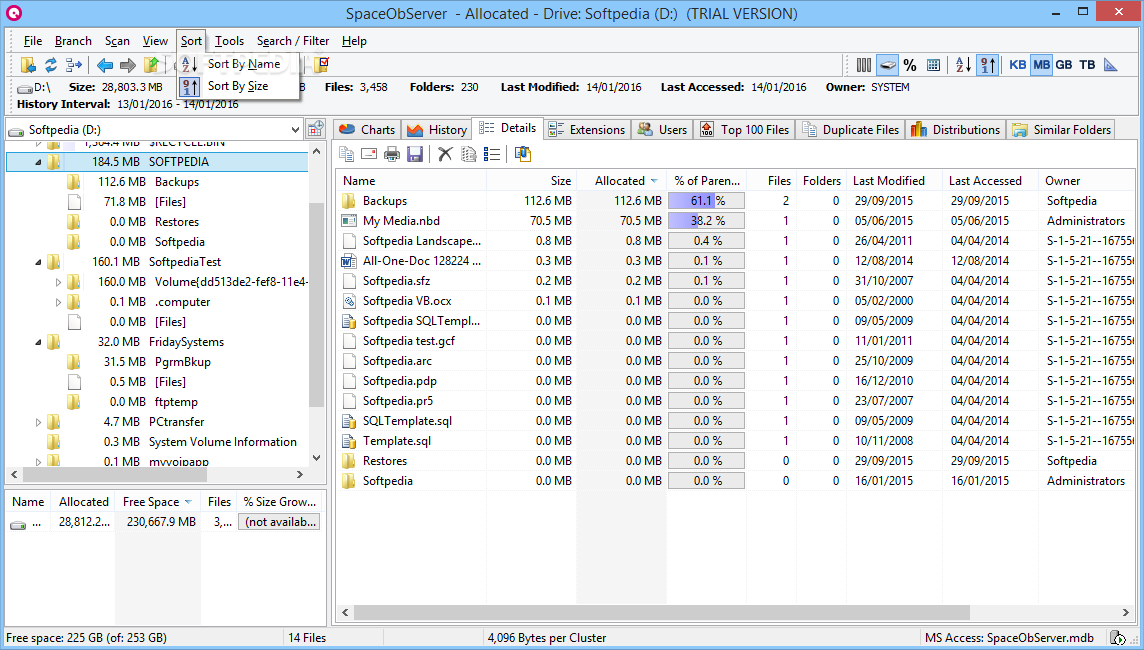The width and height of the screenshot is (1144, 650).
Task: Click the calendar-clock icon beside drive selector
Action: [315, 129]
